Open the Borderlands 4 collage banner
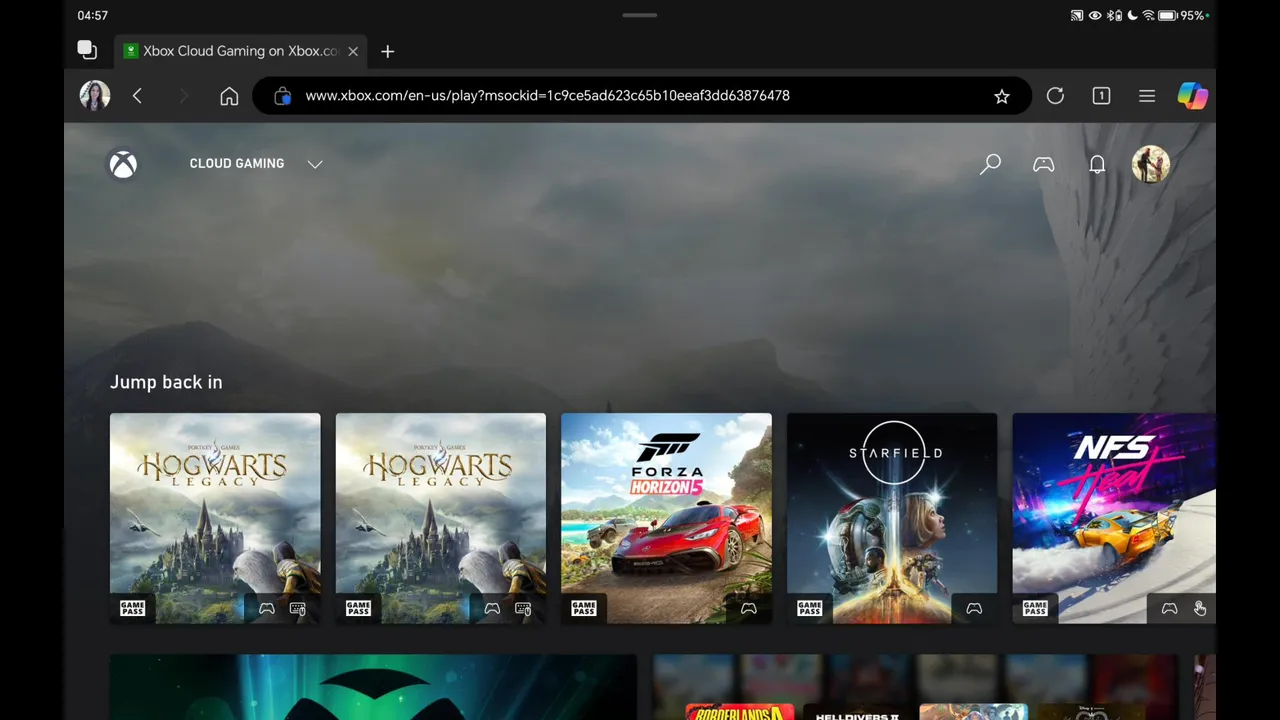 [915, 687]
